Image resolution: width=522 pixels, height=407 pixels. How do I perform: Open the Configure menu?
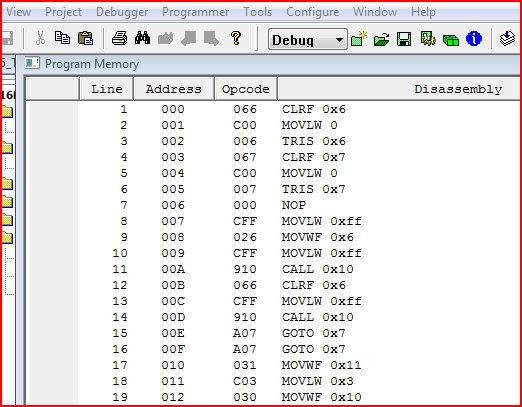(x=312, y=12)
